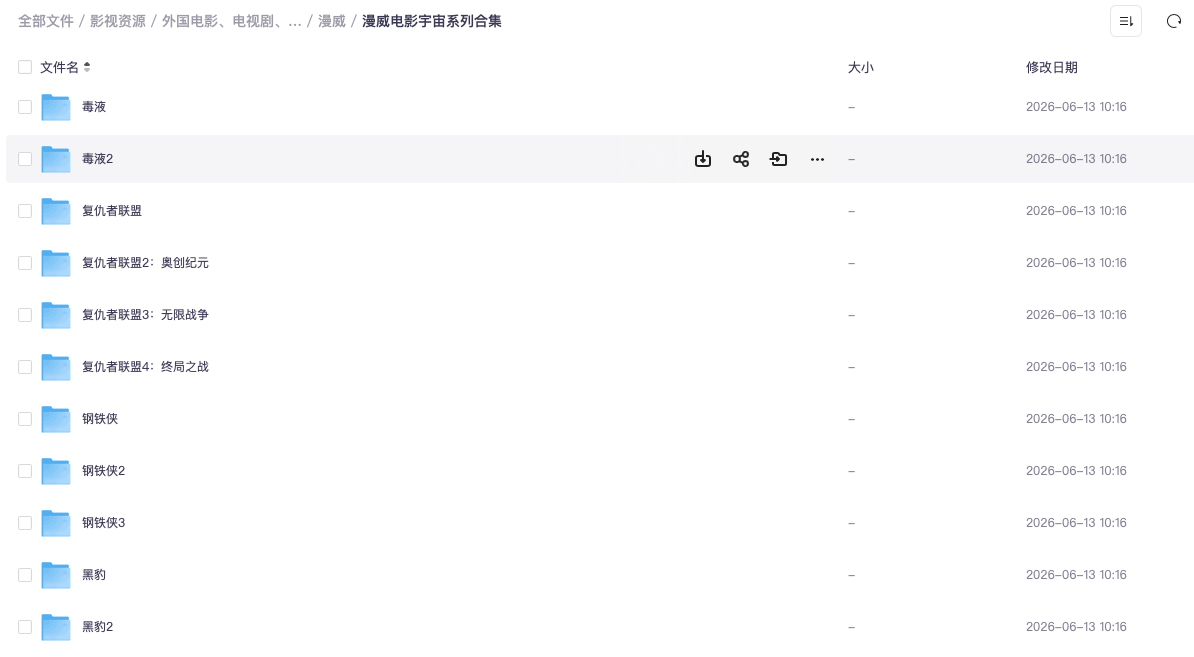Image resolution: width=1194 pixels, height=657 pixels.
Task: Click folder icon of 复仇者联盟3：无限战争
Action: pyautogui.click(x=56, y=315)
